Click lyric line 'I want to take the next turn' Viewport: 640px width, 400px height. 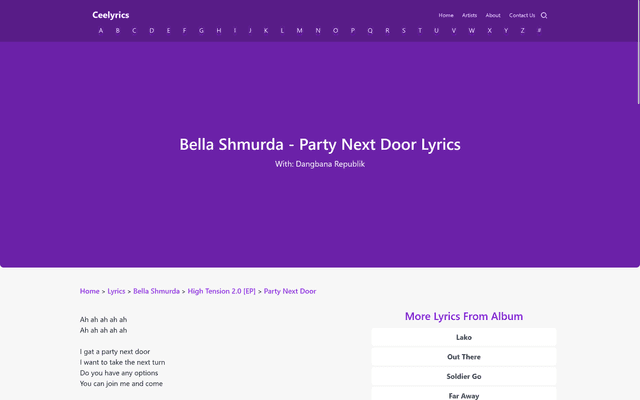pyautogui.click(x=122, y=362)
